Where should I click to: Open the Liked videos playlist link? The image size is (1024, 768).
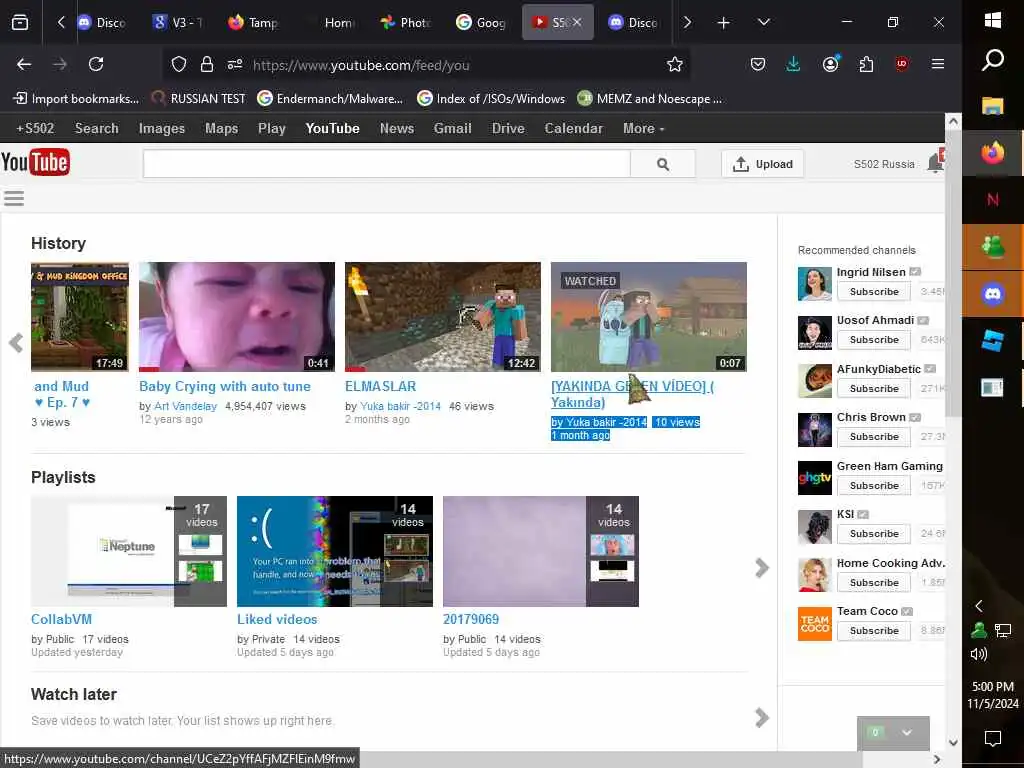277,619
